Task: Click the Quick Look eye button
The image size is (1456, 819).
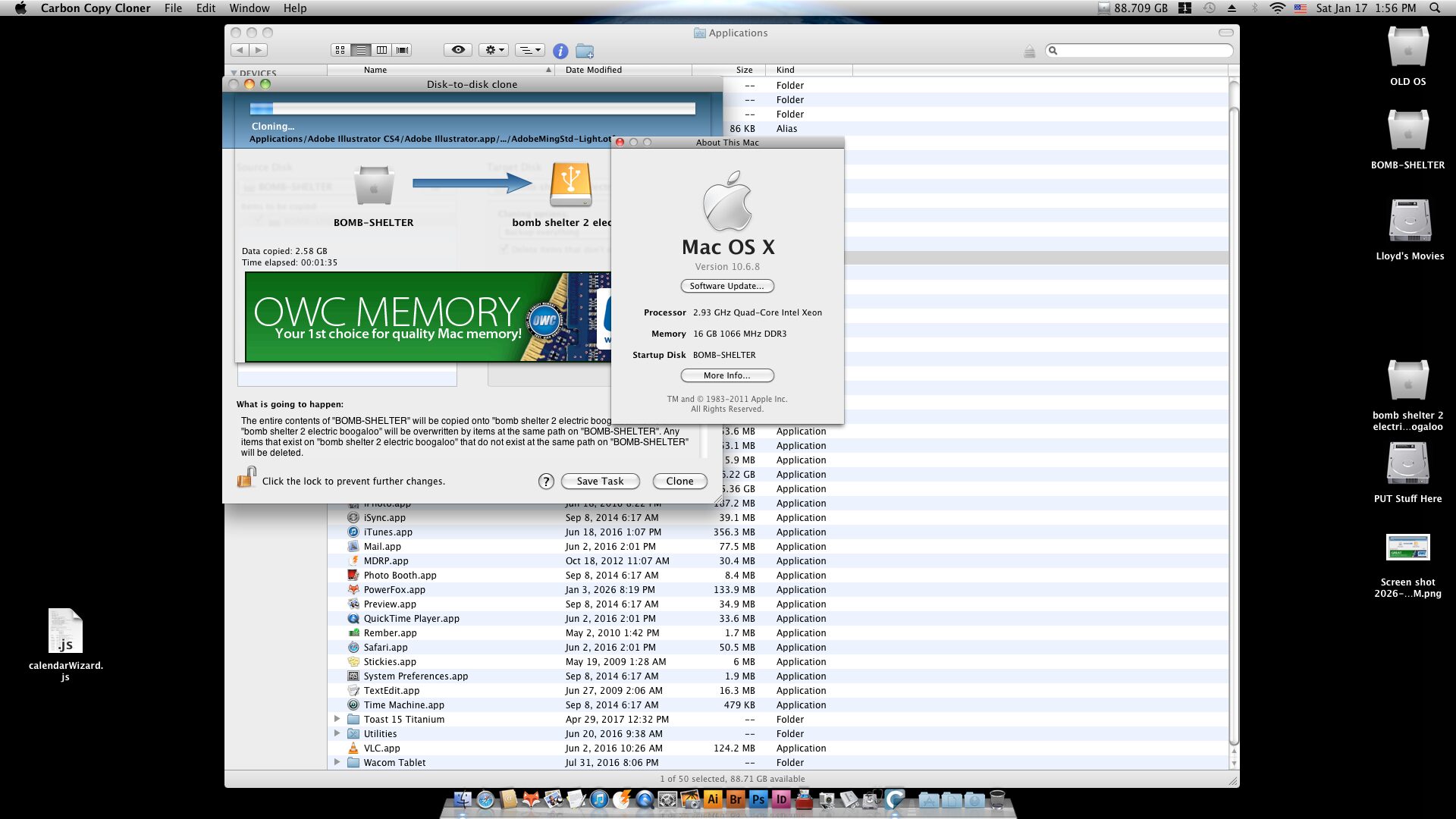Action: coord(458,50)
